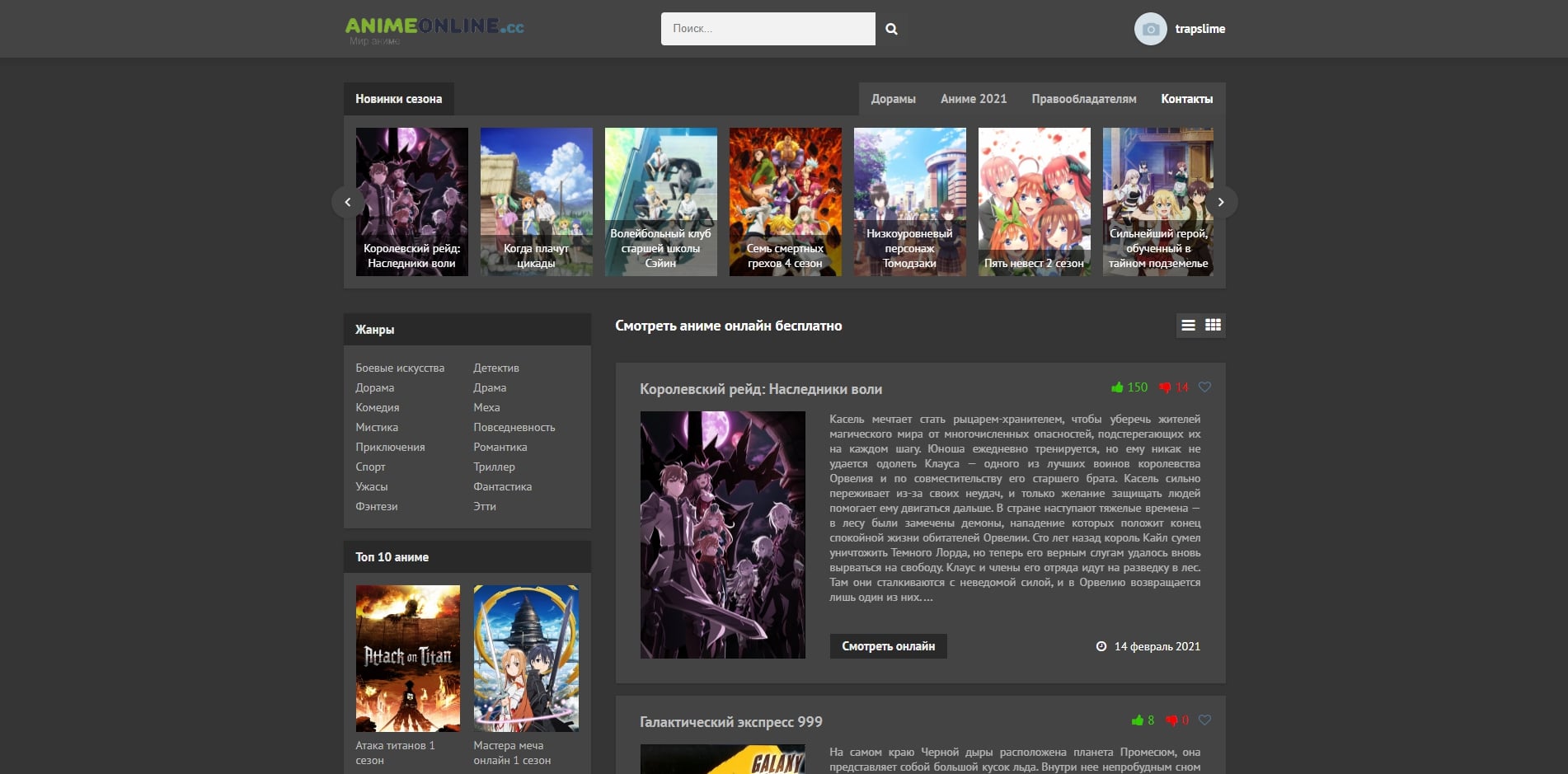Open Пять невест 2 сезон poster
Image resolution: width=1568 pixels, height=774 pixels.
coord(1034,202)
